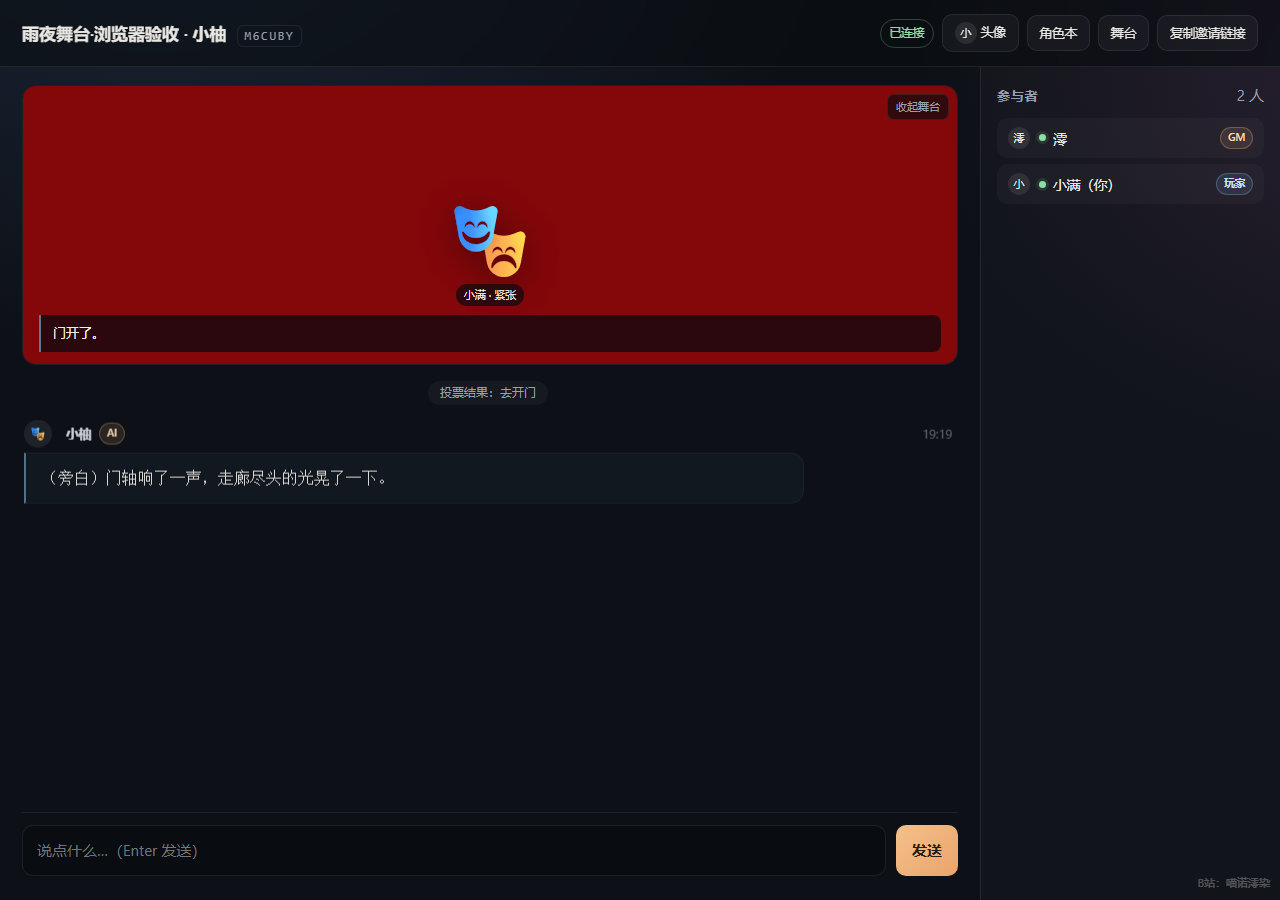
Task: Click the AI badge next to 小柚
Action: click(x=112, y=434)
